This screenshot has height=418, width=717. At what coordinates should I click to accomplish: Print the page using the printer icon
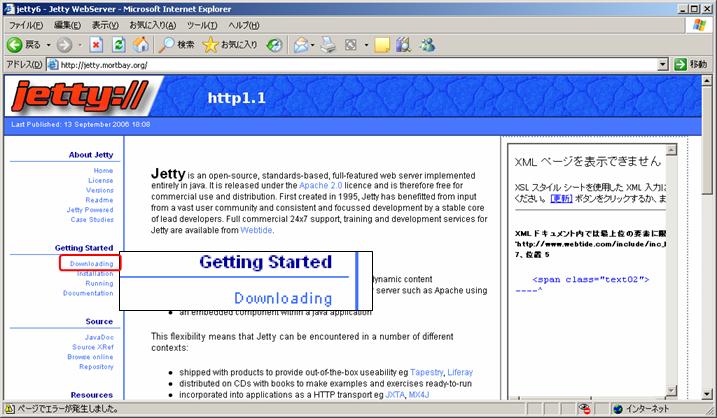pyautogui.click(x=327, y=45)
